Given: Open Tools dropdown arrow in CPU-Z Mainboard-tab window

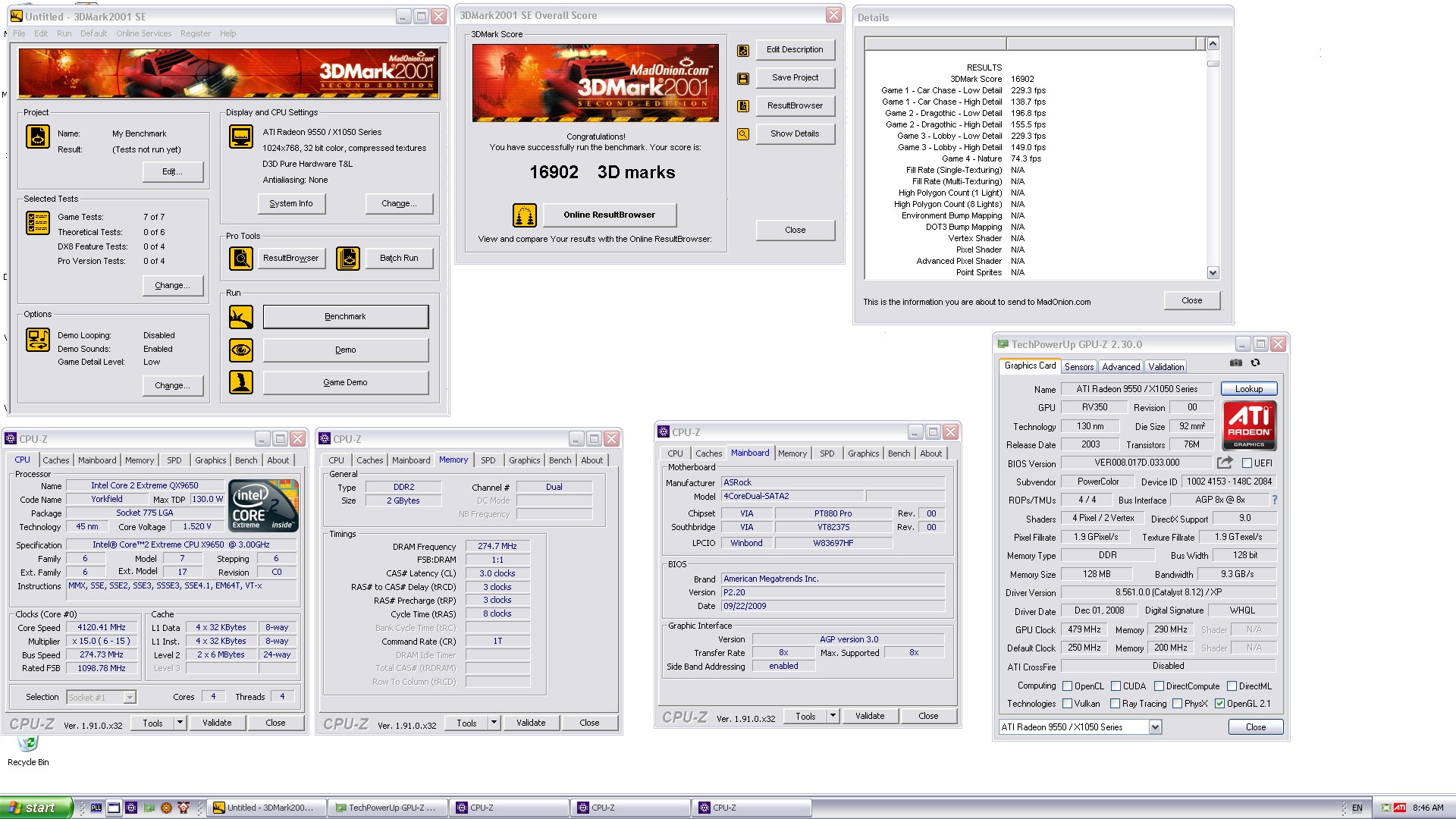Looking at the screenshot, I should (x=833, y=716).
